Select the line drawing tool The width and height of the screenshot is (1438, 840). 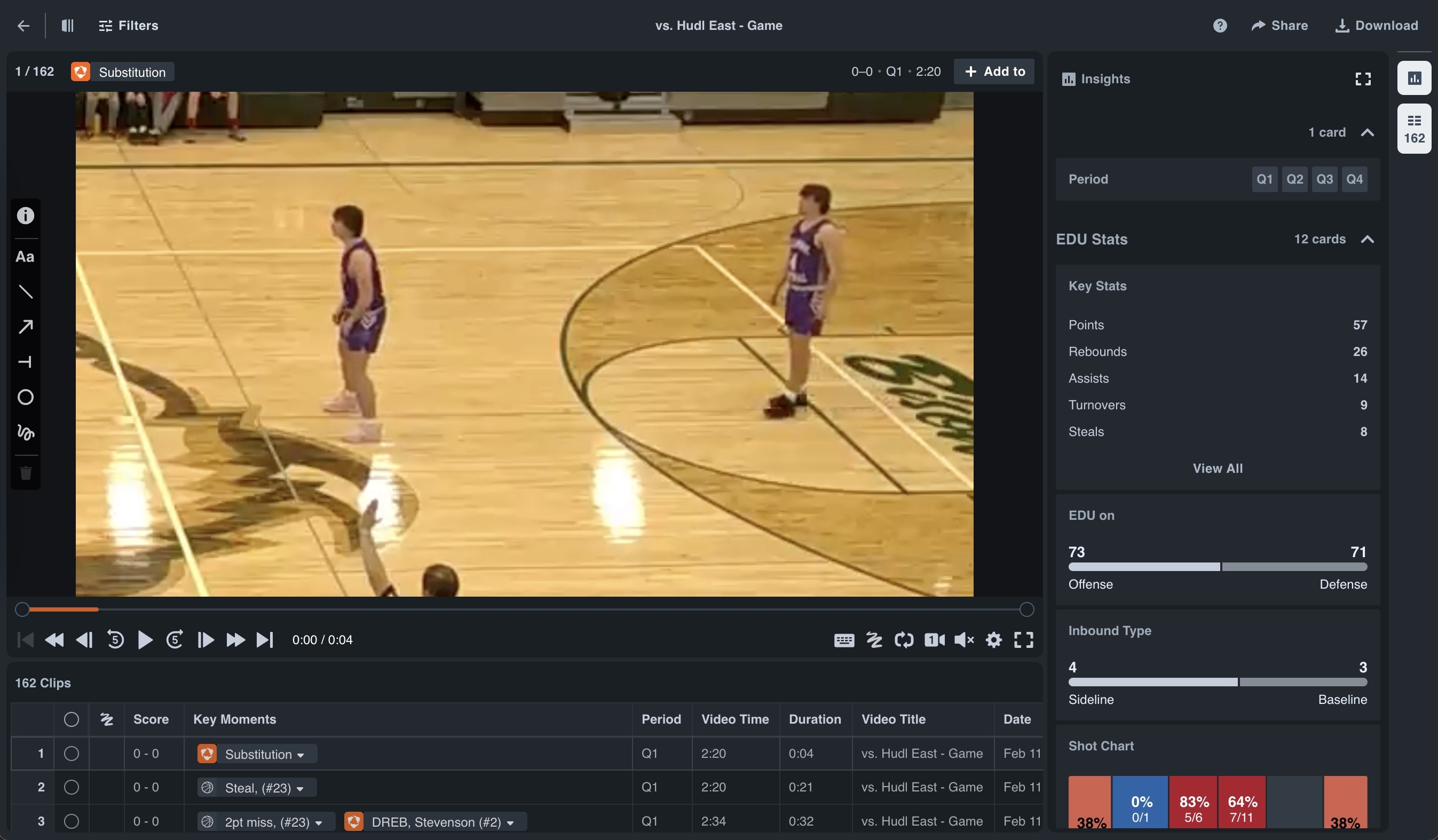point(26,291)
